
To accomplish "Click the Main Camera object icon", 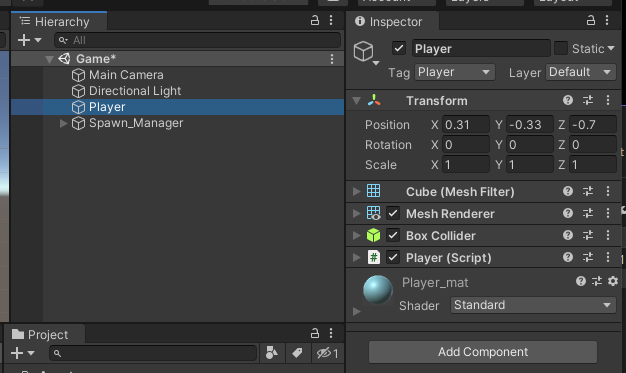I will point(78,75).
